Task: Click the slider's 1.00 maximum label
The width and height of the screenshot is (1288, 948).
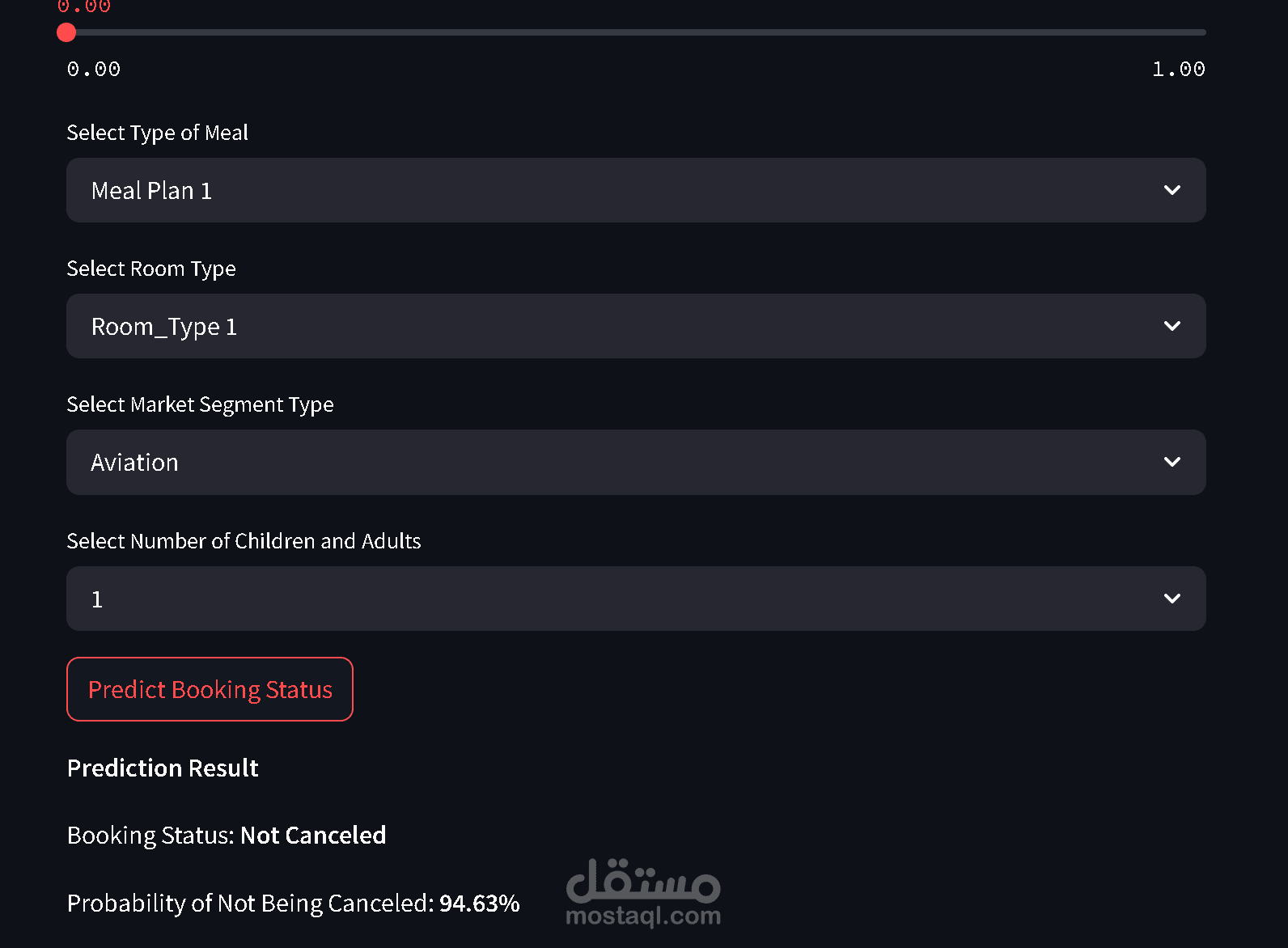Action: tap(1178, 70)
